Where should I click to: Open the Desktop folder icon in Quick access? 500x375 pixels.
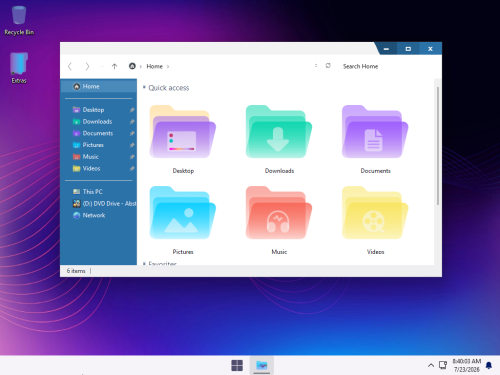click(x=183, y=132)
